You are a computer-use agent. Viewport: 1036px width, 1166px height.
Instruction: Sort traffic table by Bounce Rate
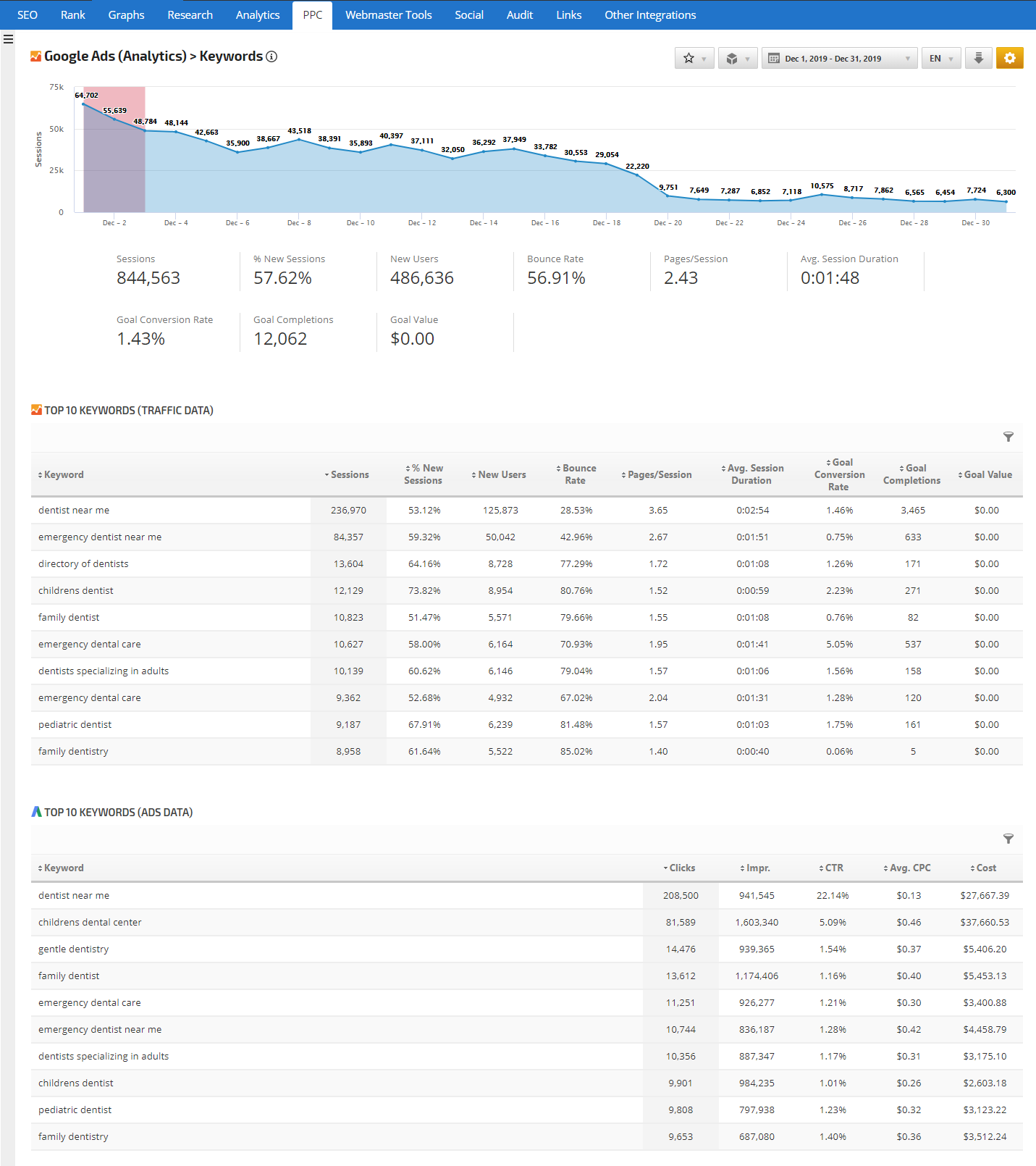[576, 474]
